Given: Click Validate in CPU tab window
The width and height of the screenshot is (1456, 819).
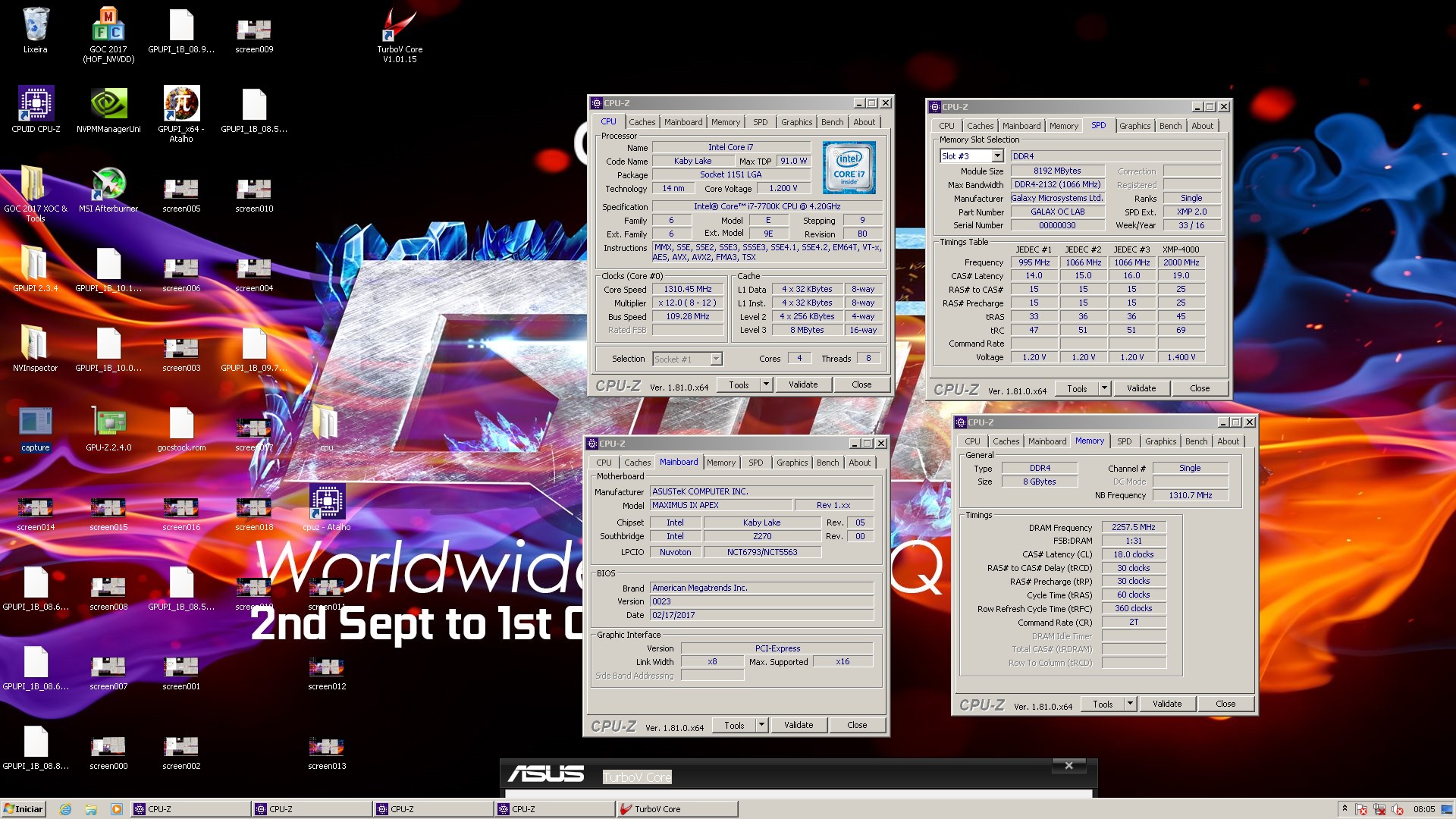Looking at the screenshot, I should point(802,384).
